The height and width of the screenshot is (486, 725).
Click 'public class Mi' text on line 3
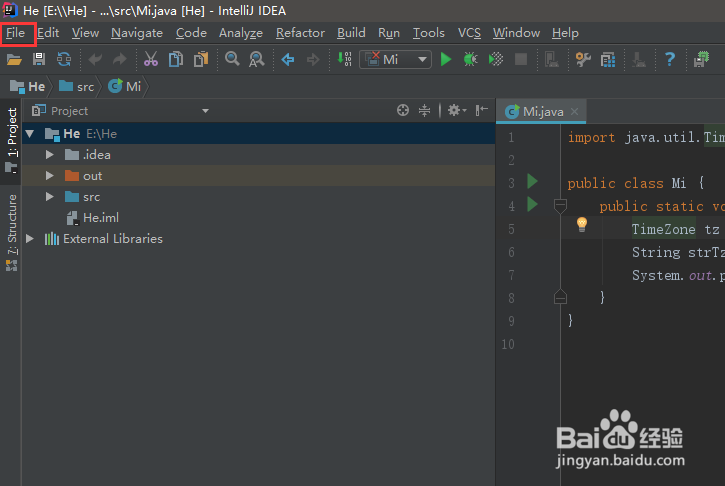[x=627, y=184]
